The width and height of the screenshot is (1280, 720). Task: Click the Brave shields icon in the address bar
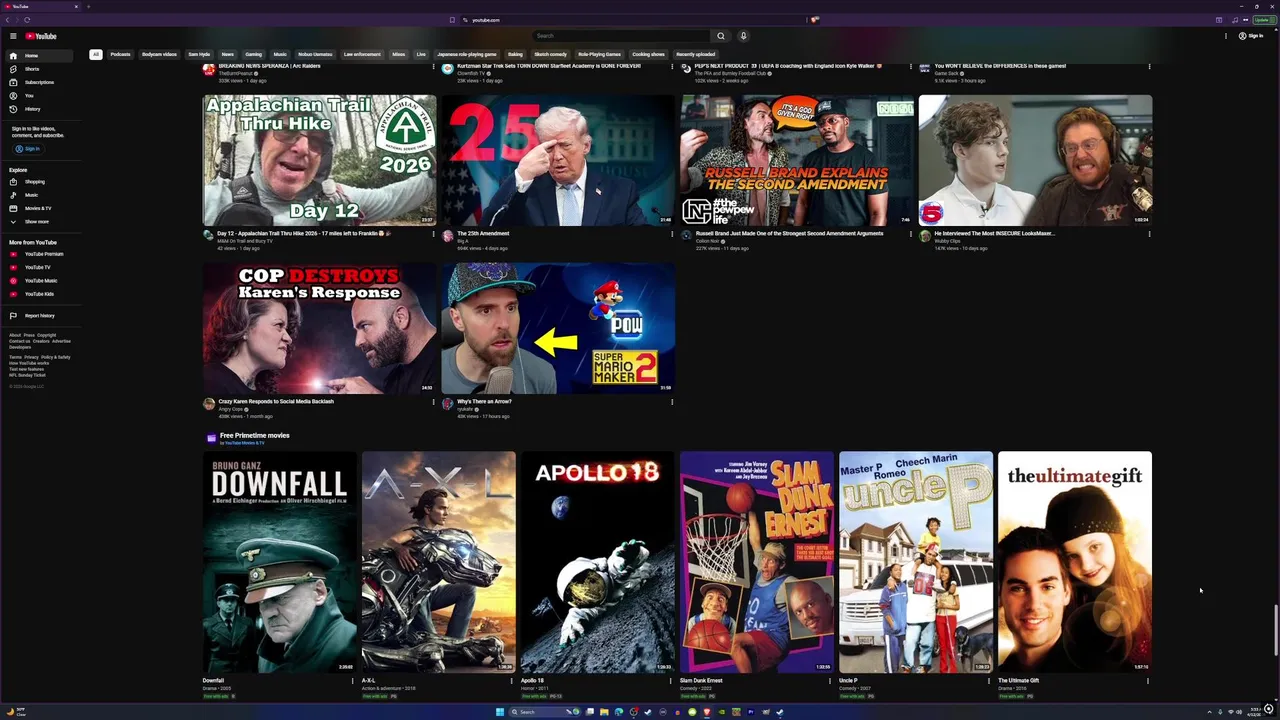click(x=815, y=20)
